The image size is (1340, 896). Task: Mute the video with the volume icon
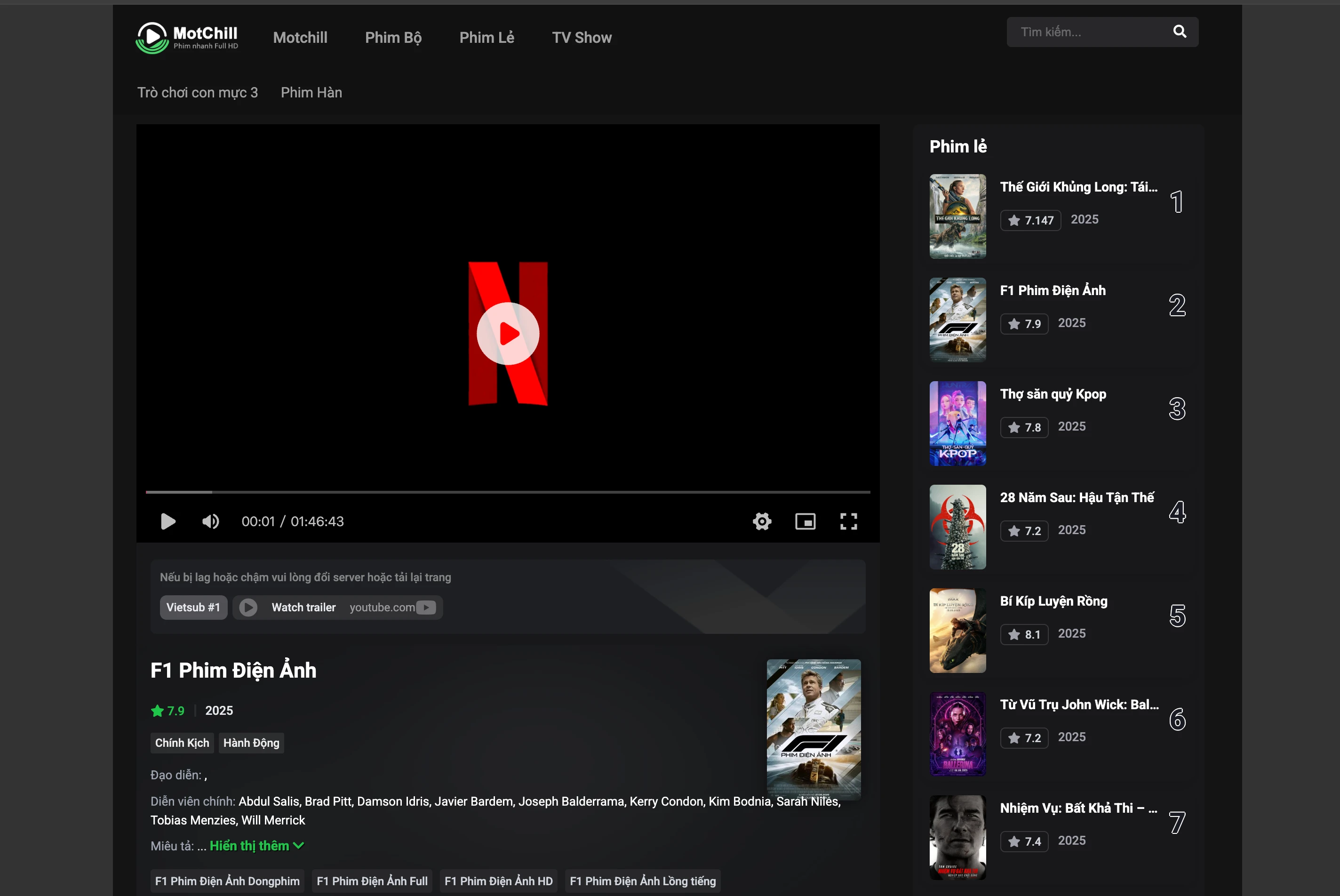[x=210, y=521]
